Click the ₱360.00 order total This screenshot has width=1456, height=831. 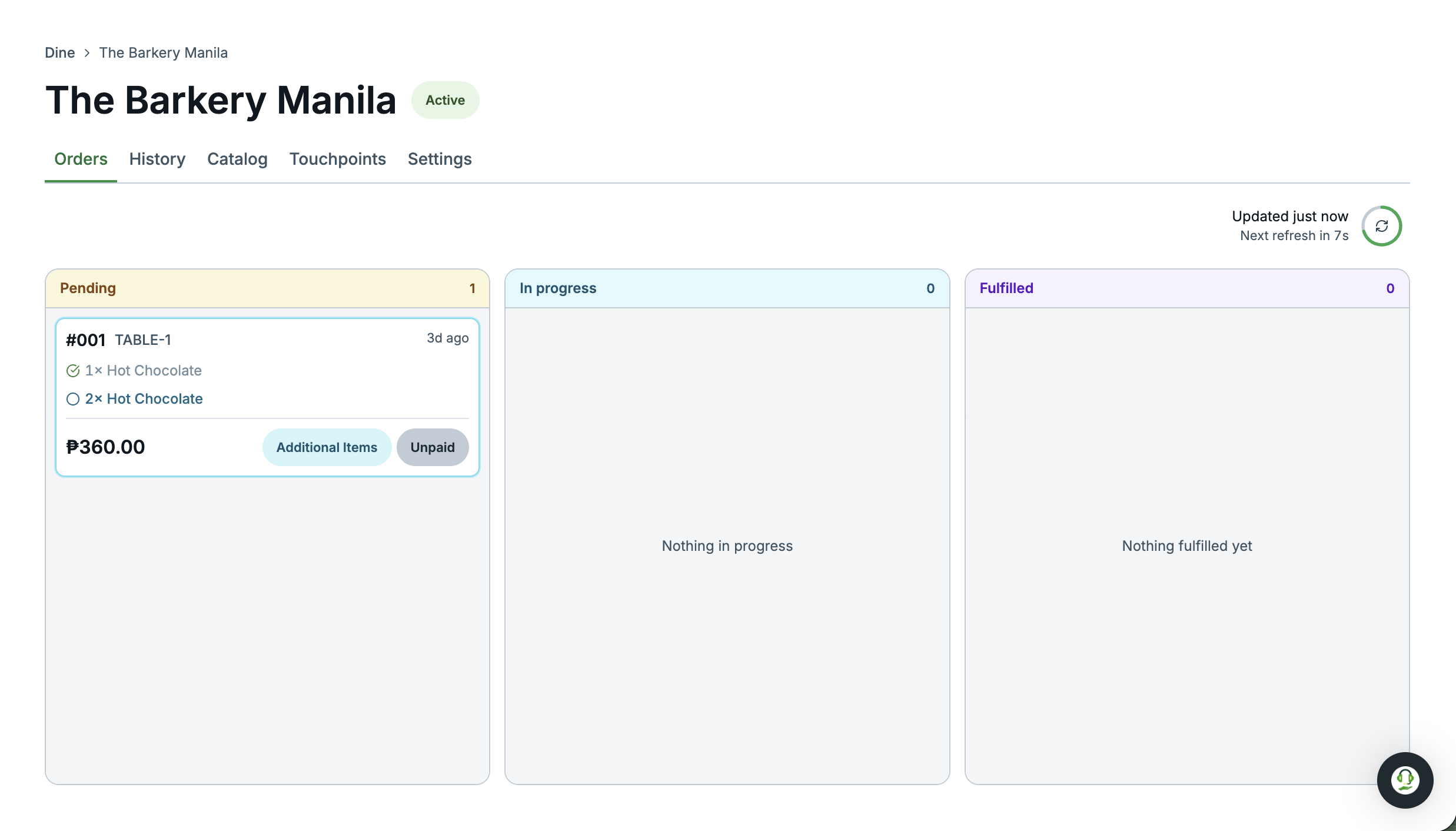pyautogui.click(x=105, y=447)
